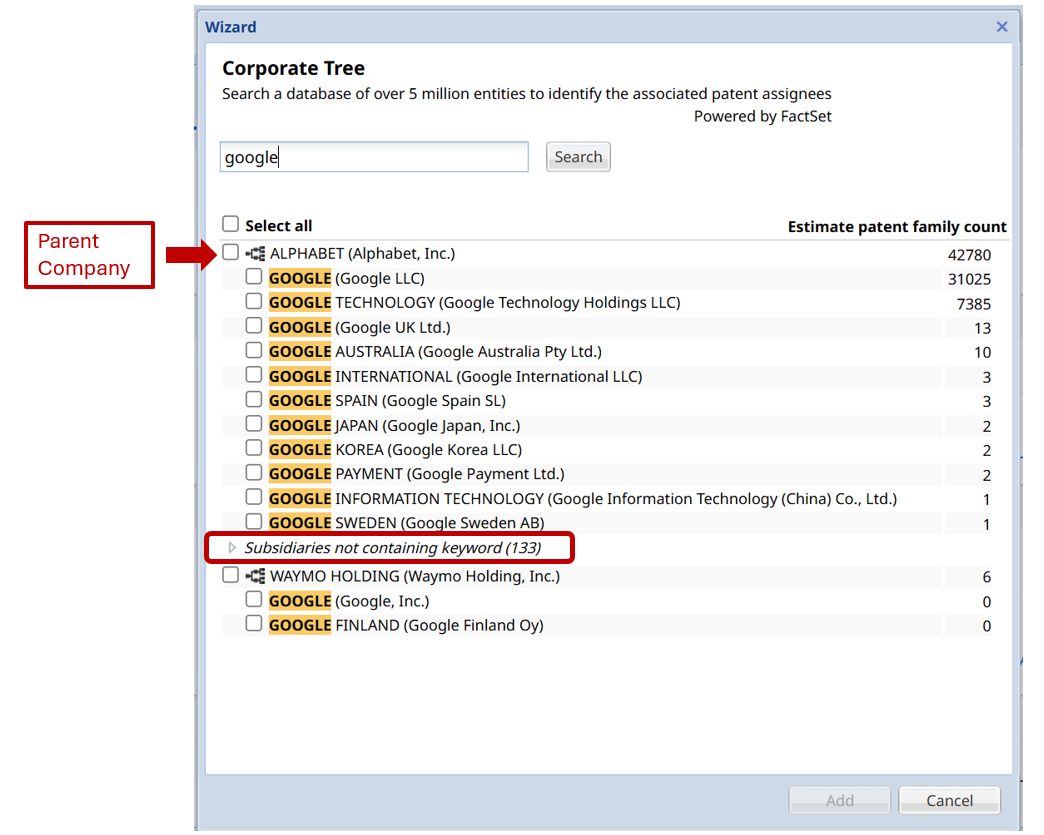This screenshot has height=835, width=1044.
Task: Click the ALPHABET (Alphabet, Inc.) row label
Action: 362,254
